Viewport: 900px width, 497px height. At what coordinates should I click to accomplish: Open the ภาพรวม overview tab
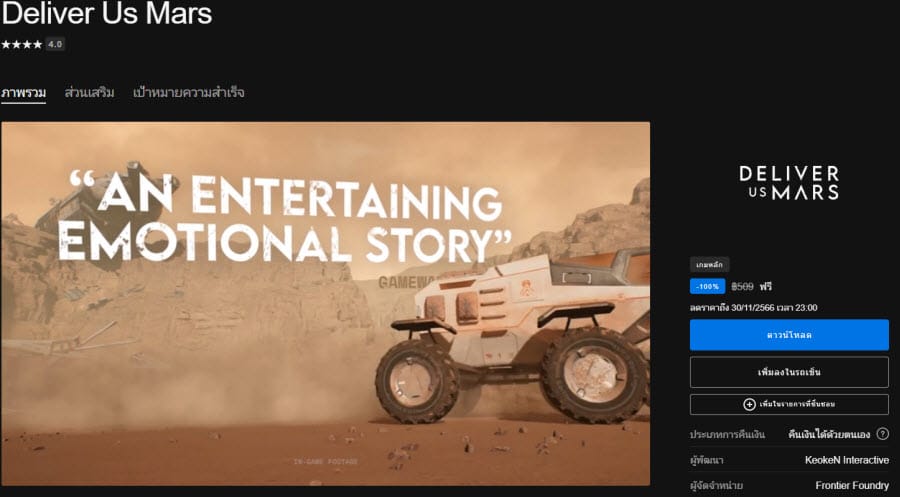[x=24, y=92]
